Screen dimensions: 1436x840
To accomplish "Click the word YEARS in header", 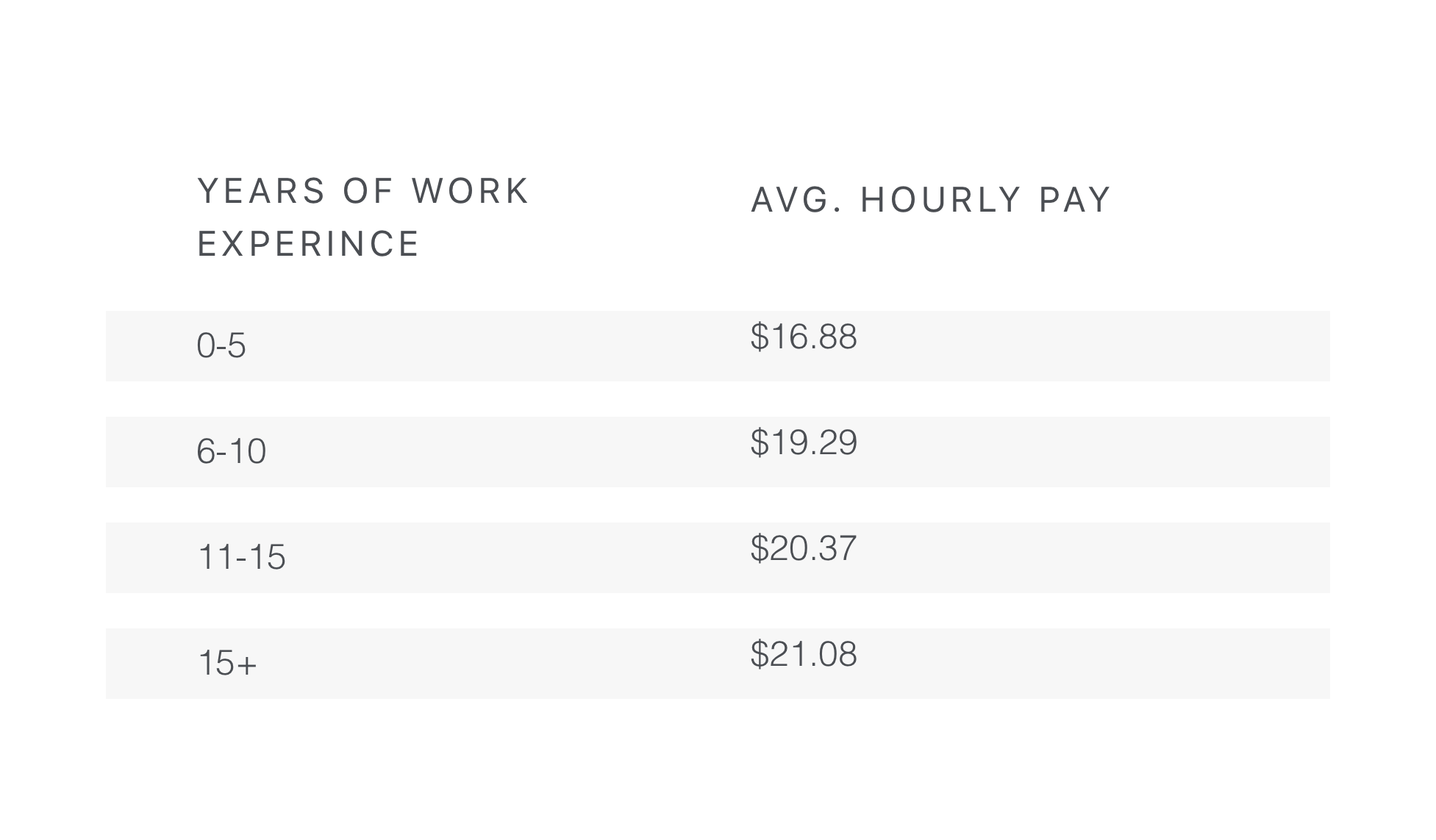I will tap(261, 191).
